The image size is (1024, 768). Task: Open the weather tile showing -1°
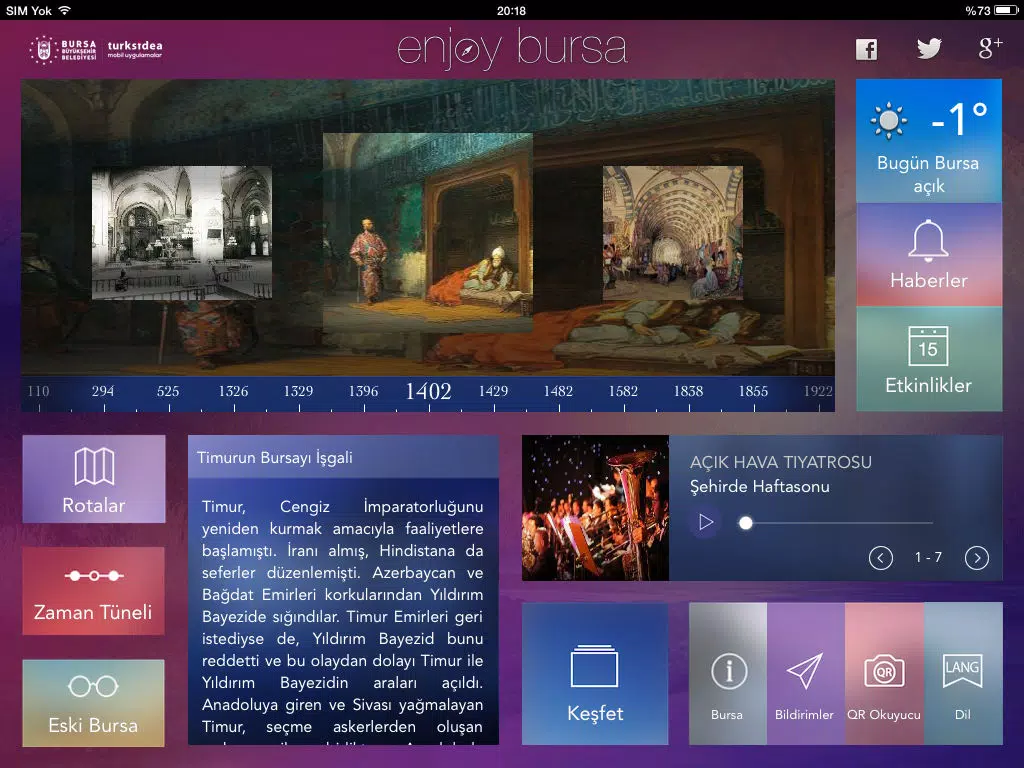[x=929, y=141]
